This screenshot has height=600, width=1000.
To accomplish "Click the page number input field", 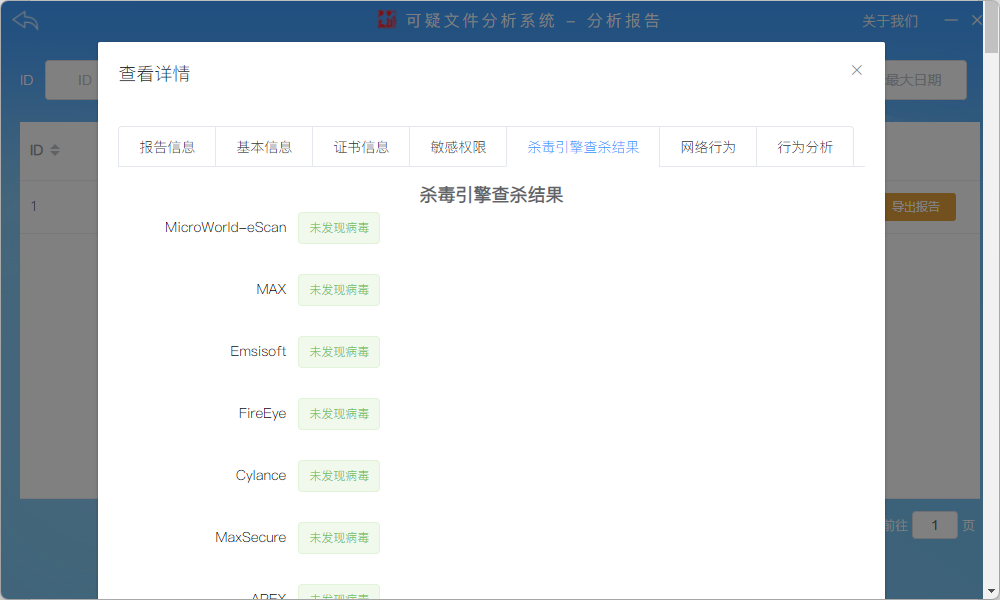I will coord(934,525).
